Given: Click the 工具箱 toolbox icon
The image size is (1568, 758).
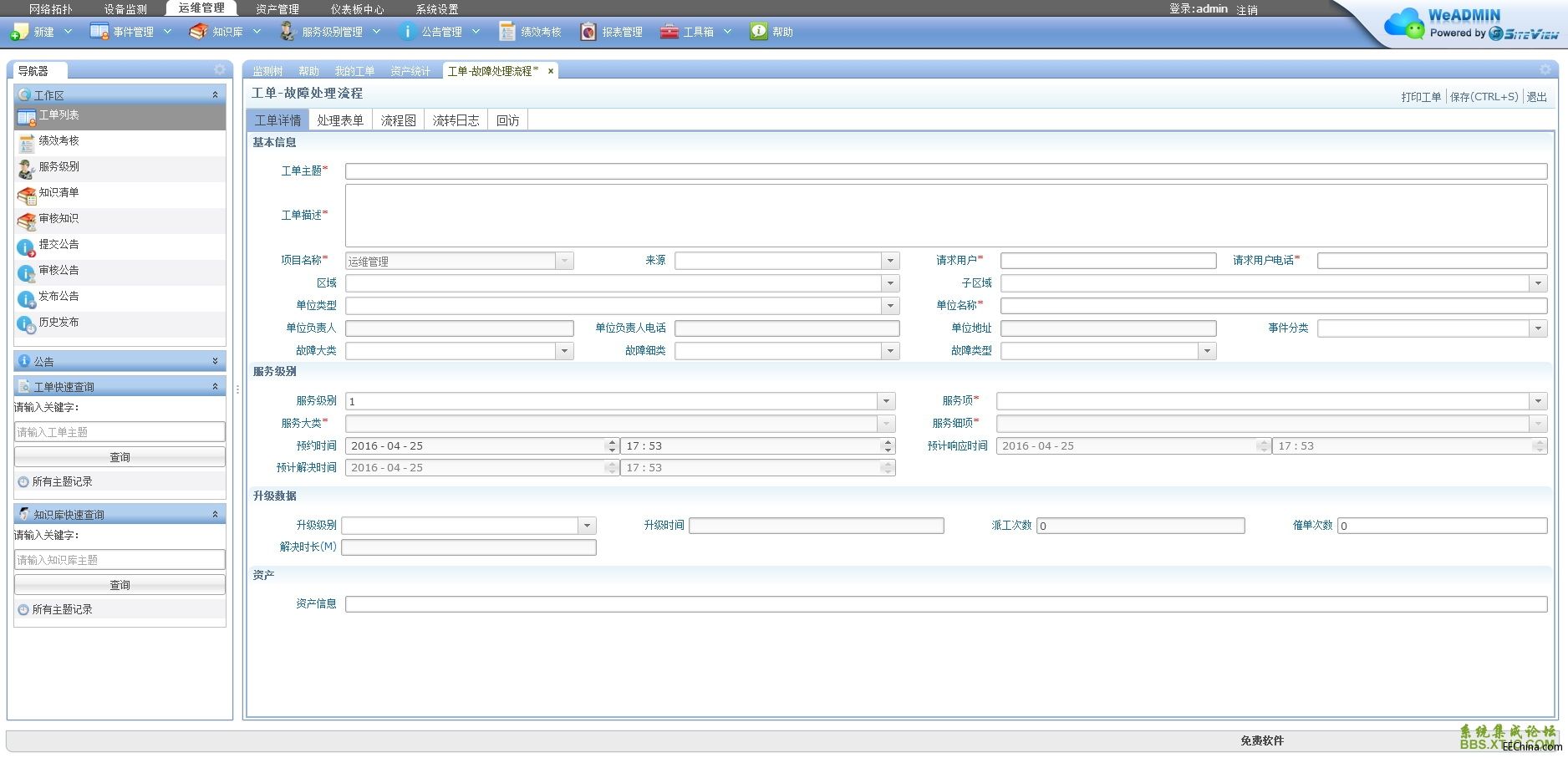Looking at the screenshot, I should click(669, 32).
